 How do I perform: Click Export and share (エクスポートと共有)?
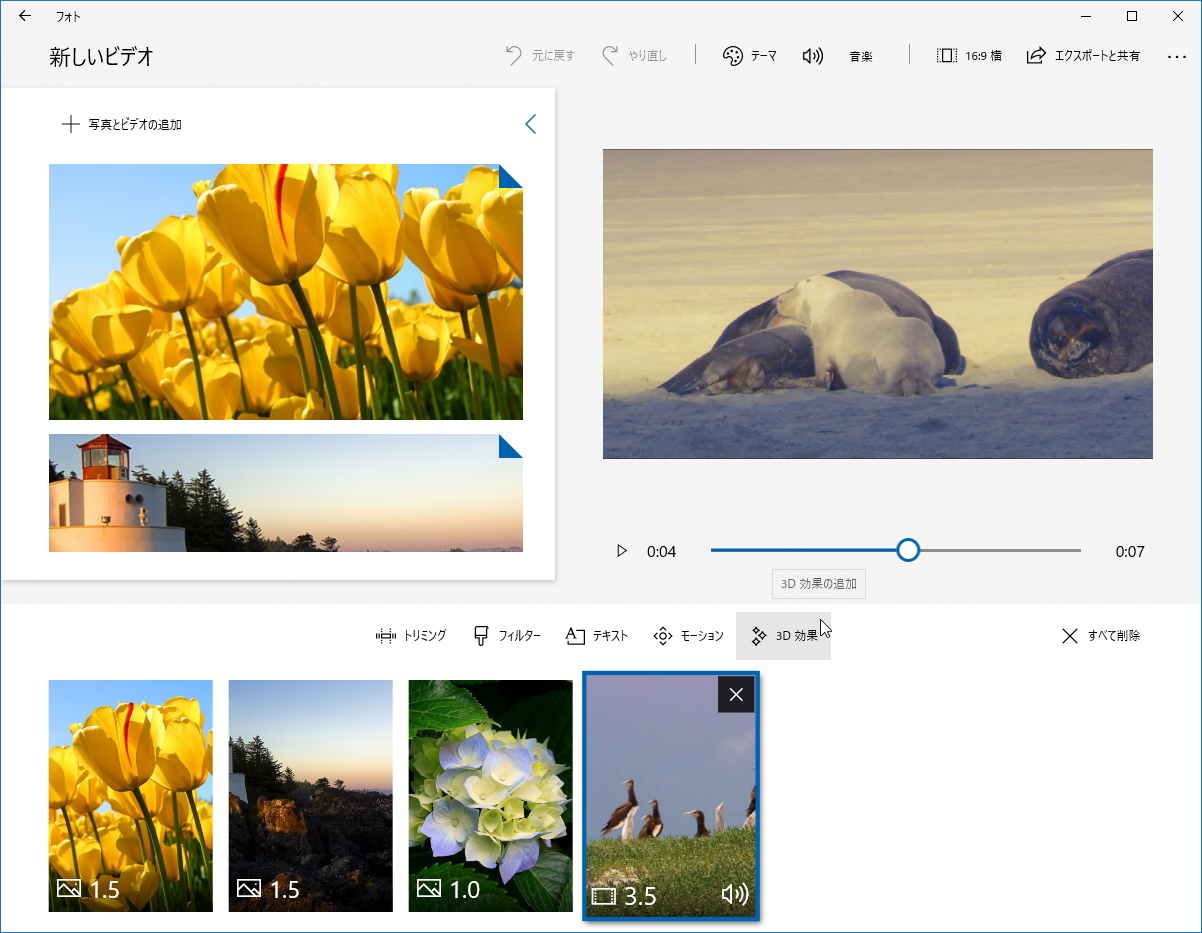pyautogui.click(x=1084, y=56)
